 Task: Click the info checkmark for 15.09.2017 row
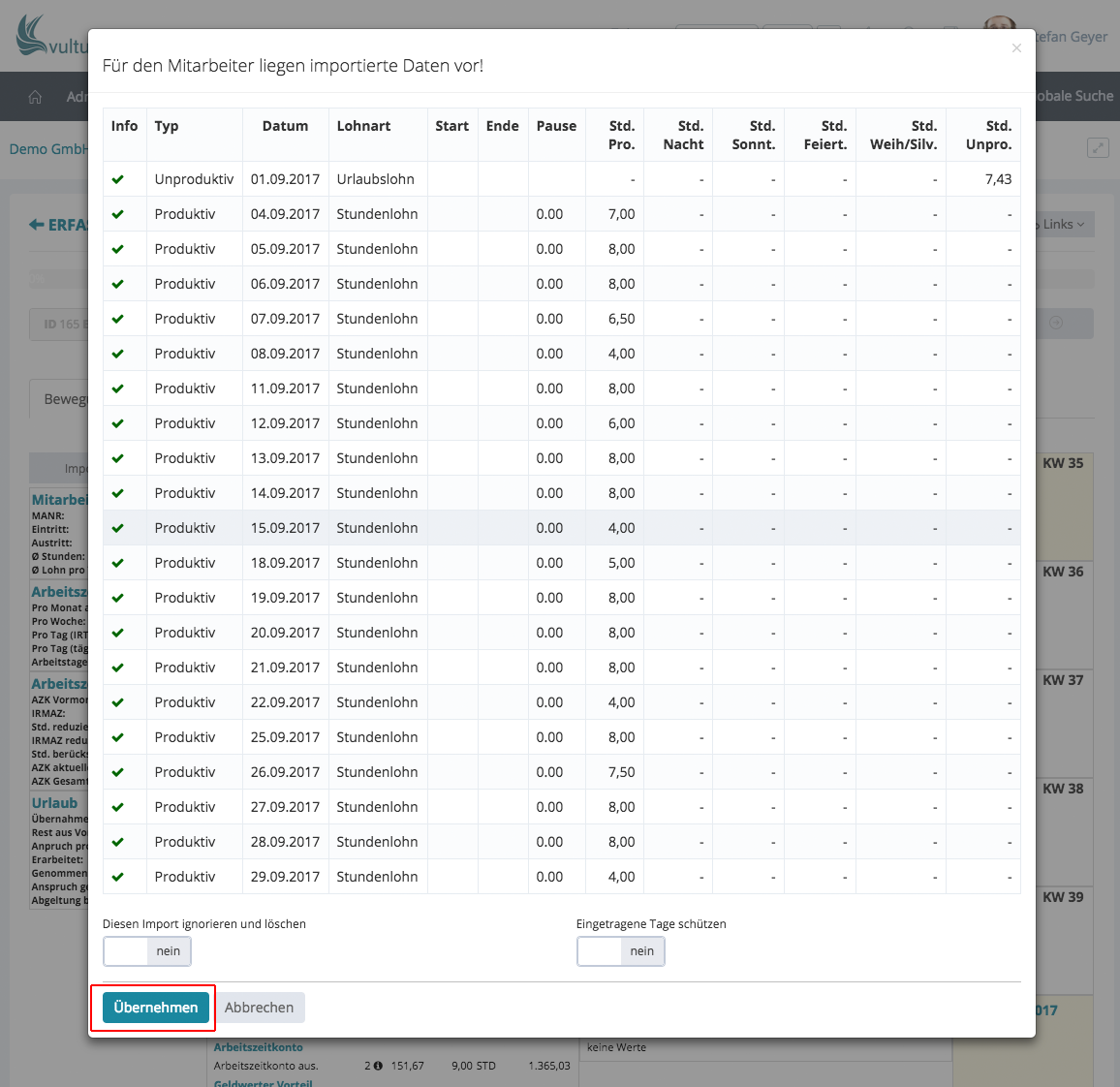pos(118,528)
